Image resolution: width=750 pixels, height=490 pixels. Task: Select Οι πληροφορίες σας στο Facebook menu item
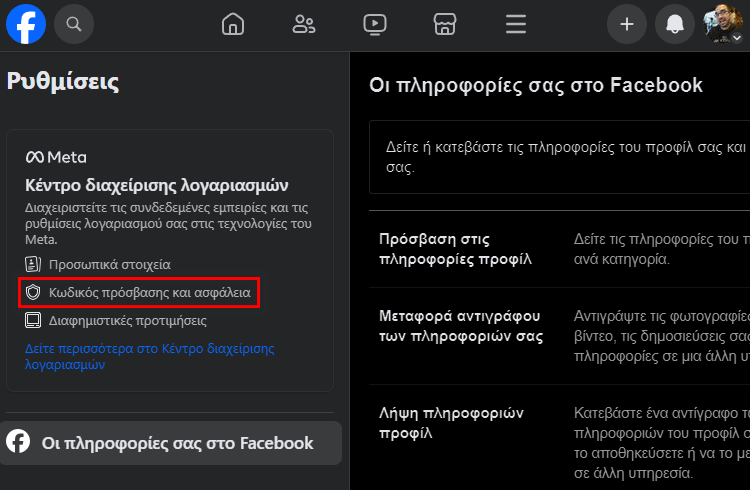pos(171,443)
